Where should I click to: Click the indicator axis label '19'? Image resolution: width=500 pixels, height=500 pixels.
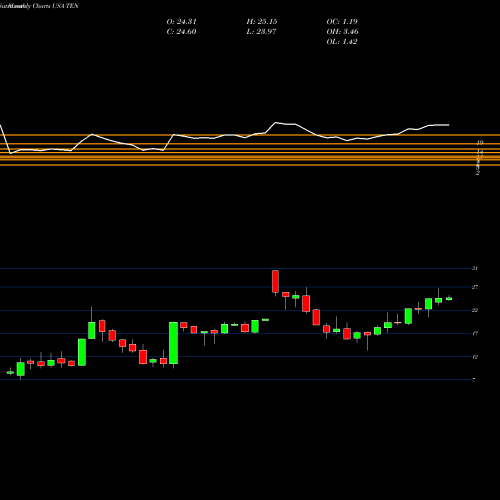[x=480, y=143]
